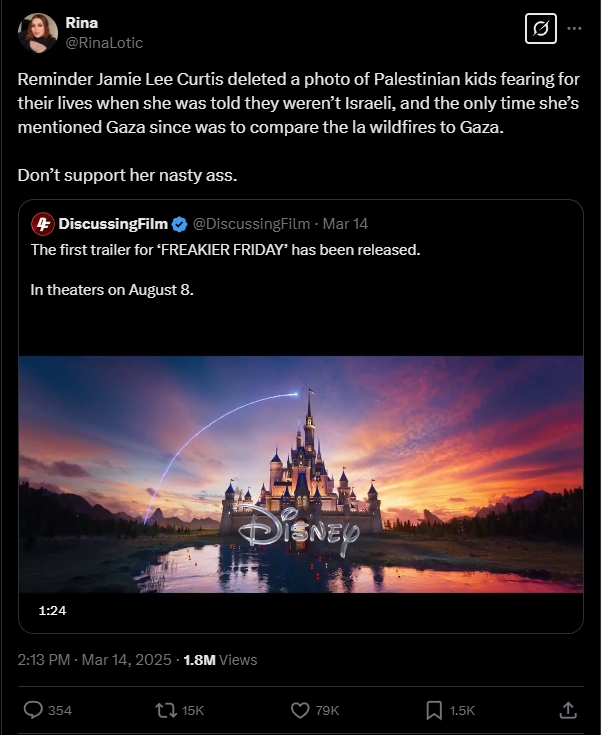Open the Grok slash icon button
The width and height of the screenshot is (601, 735).
[541, 29]
